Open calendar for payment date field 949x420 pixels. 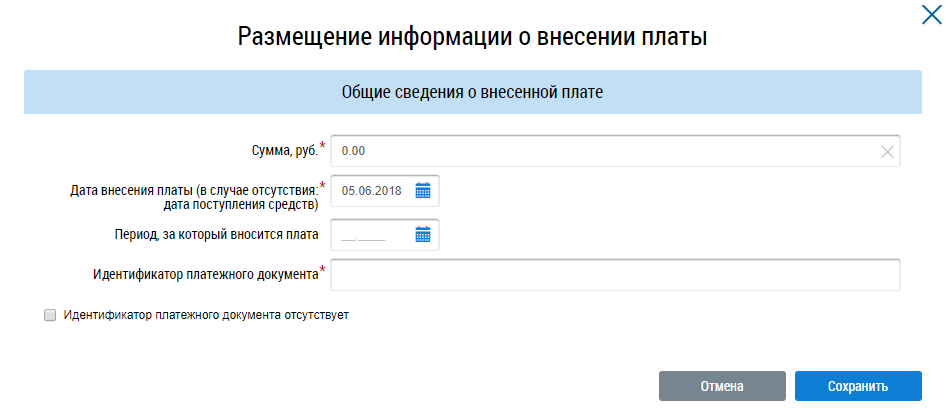(x=422, y=191)
